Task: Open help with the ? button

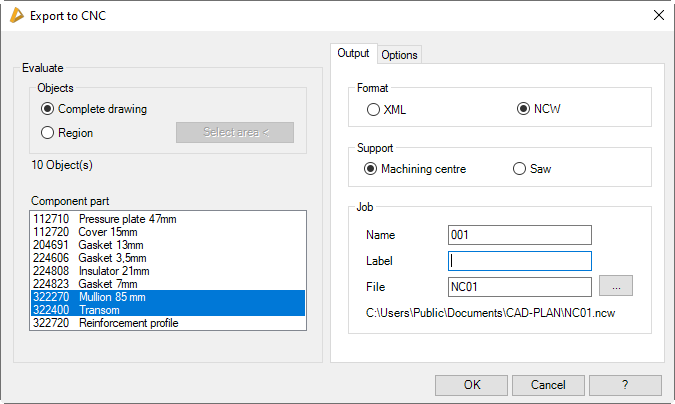Action: click(625, 385)
